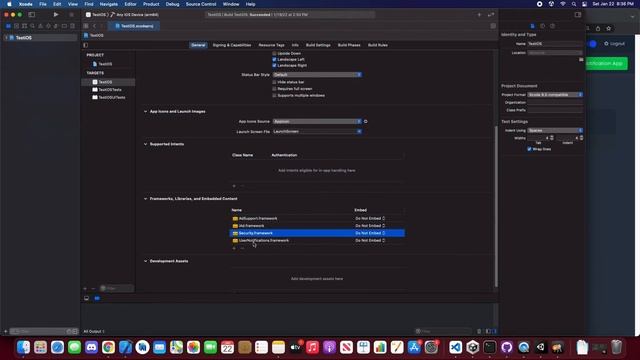The height and width of the screenshot is (360, 640).
Task: Change embed option for AdSupport.framework
Action: (370, 218)
